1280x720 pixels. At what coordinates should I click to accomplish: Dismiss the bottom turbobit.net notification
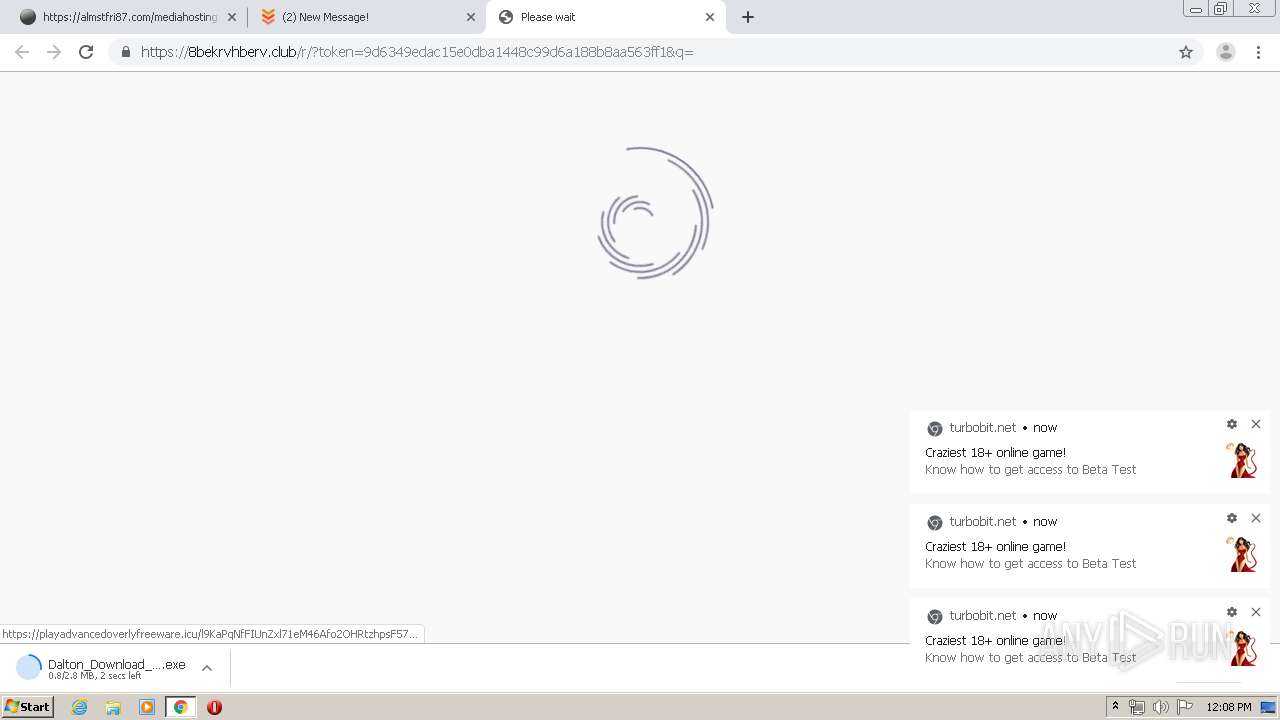click(1256, 612)
